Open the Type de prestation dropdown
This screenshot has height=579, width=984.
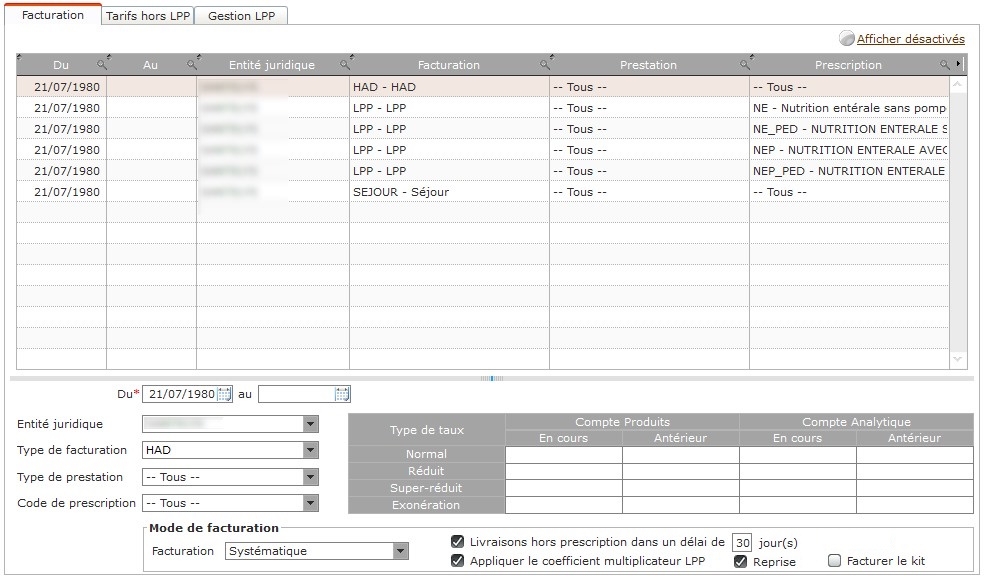click(x=311, y=477)
